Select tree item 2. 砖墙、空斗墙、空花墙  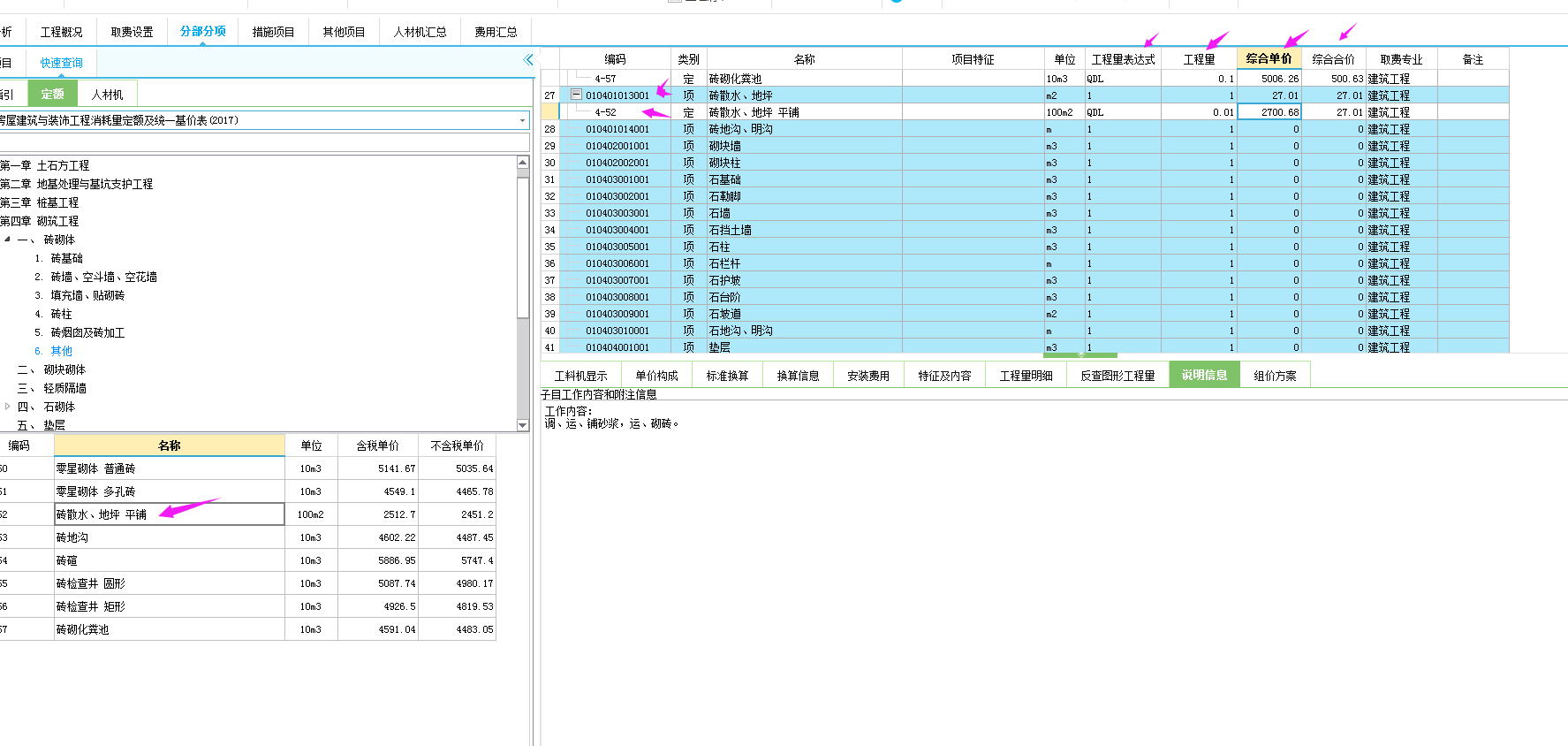[x=96, y=277]
